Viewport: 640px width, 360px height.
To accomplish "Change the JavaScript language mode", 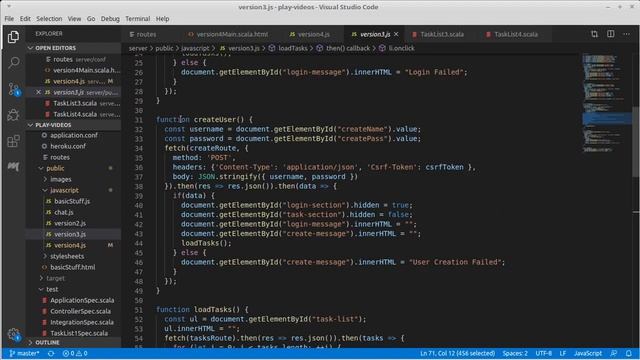I will click(588, 353).
